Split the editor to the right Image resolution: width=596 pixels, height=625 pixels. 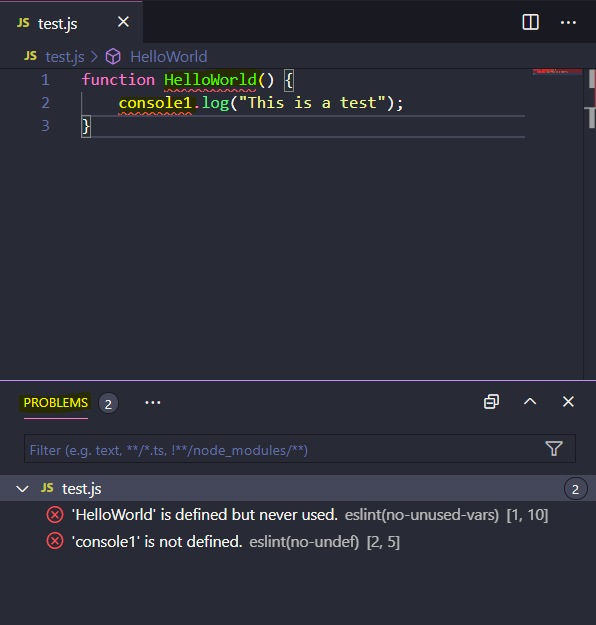click(x=531, y=22)
